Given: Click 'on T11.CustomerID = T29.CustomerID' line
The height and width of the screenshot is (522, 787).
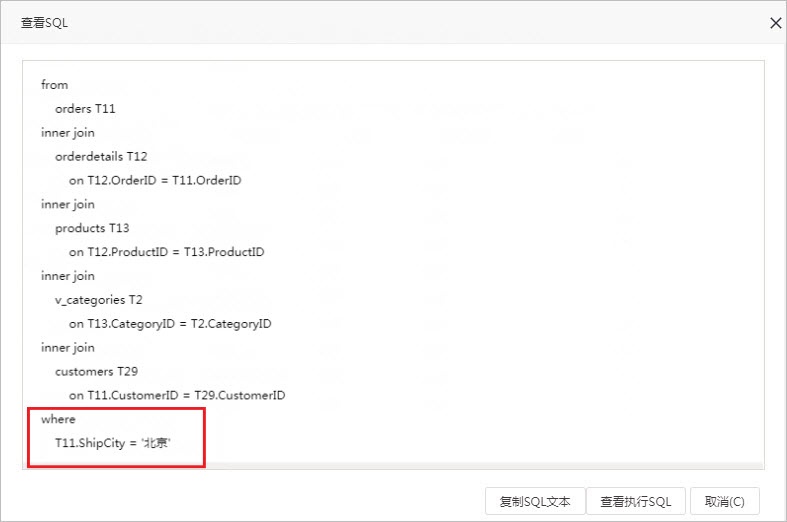Looking at the screenshot, I should tap(177, 396).
